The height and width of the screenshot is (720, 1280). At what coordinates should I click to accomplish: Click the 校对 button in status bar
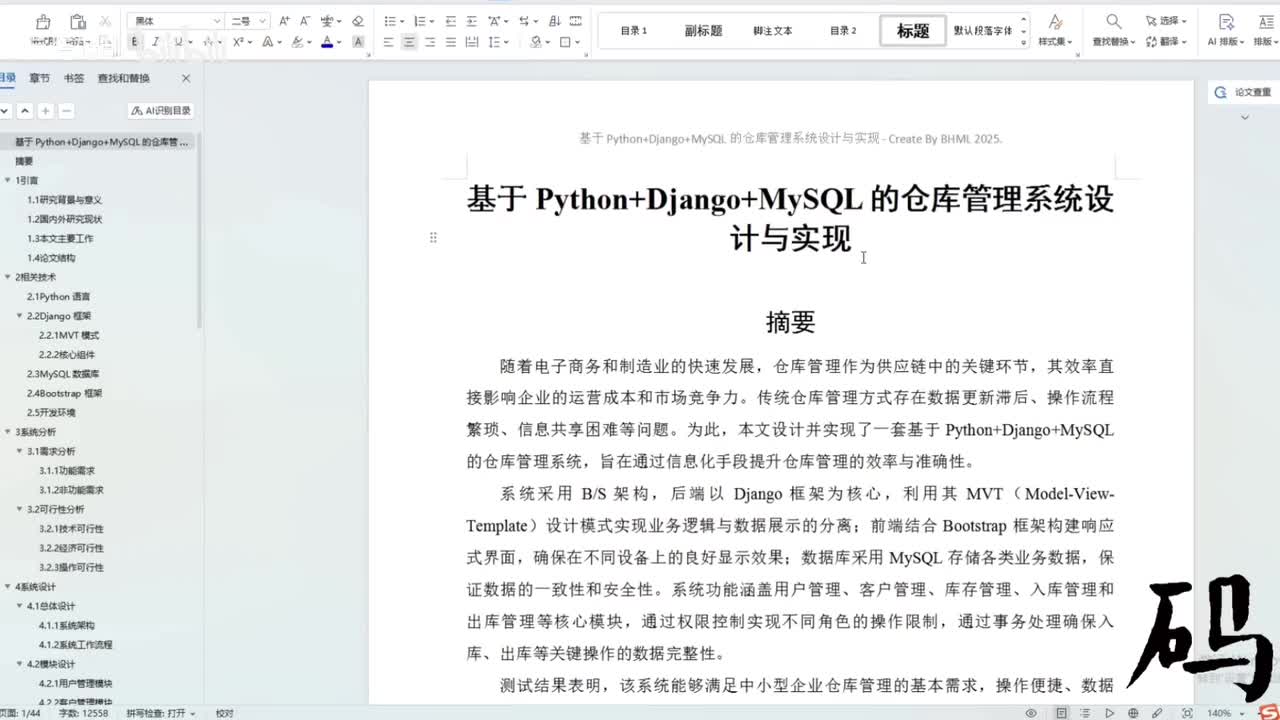click(x=224, y=713)
